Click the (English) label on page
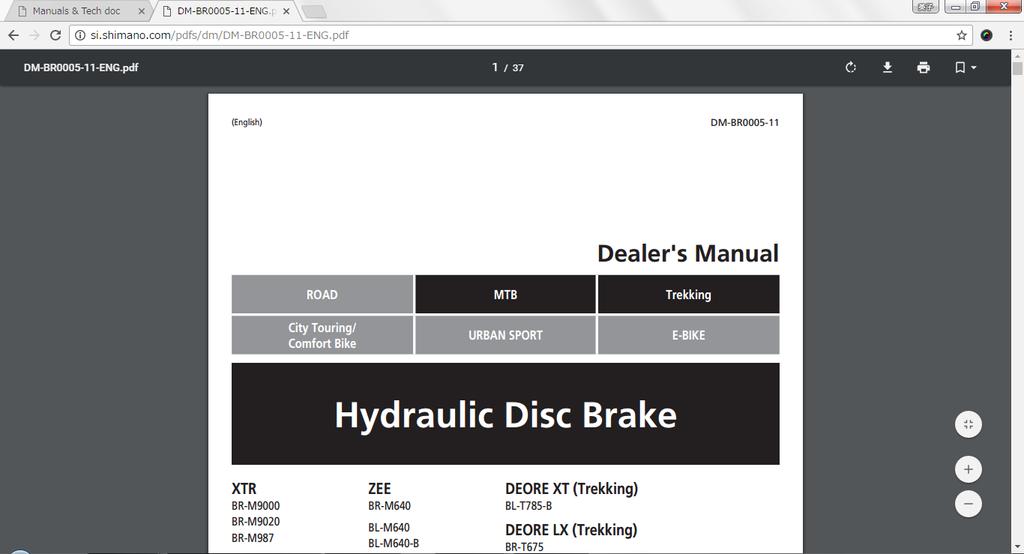This screenshot has width=1024, height=554. point(247,122)
